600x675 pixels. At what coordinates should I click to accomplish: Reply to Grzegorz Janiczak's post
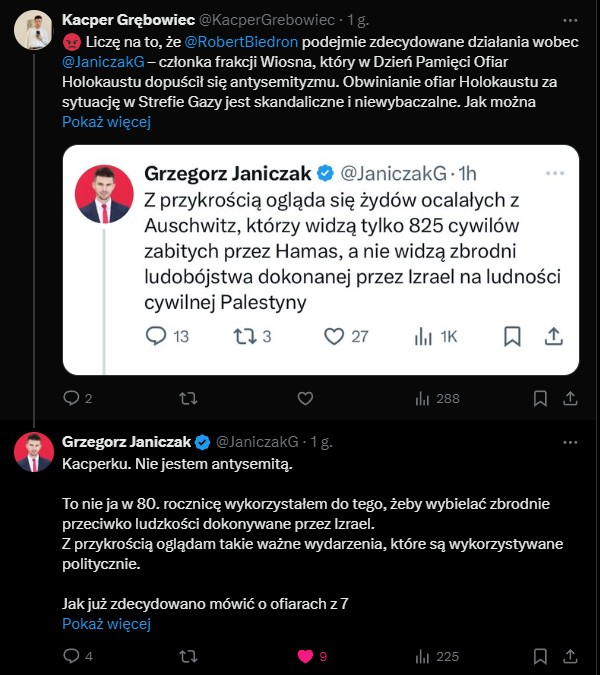click(x=71, y=657)
